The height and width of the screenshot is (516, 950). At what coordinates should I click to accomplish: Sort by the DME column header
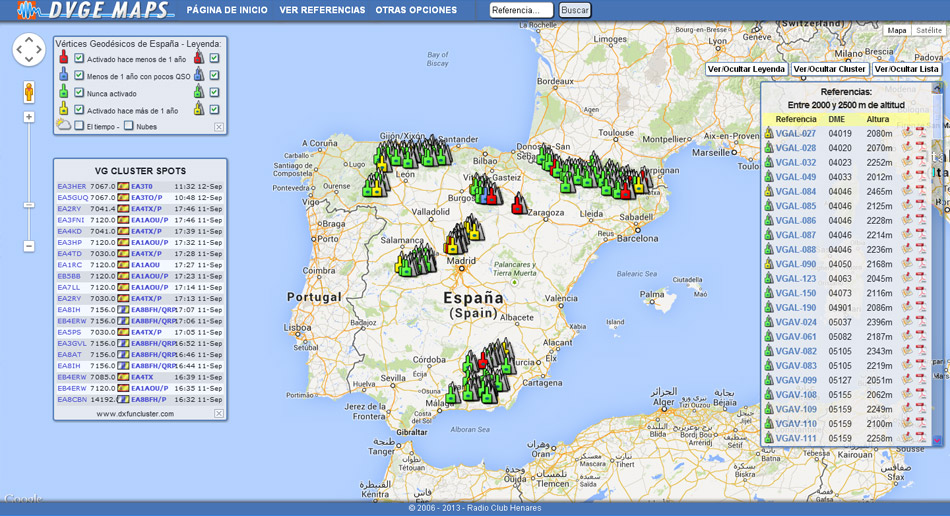point(837,119)
